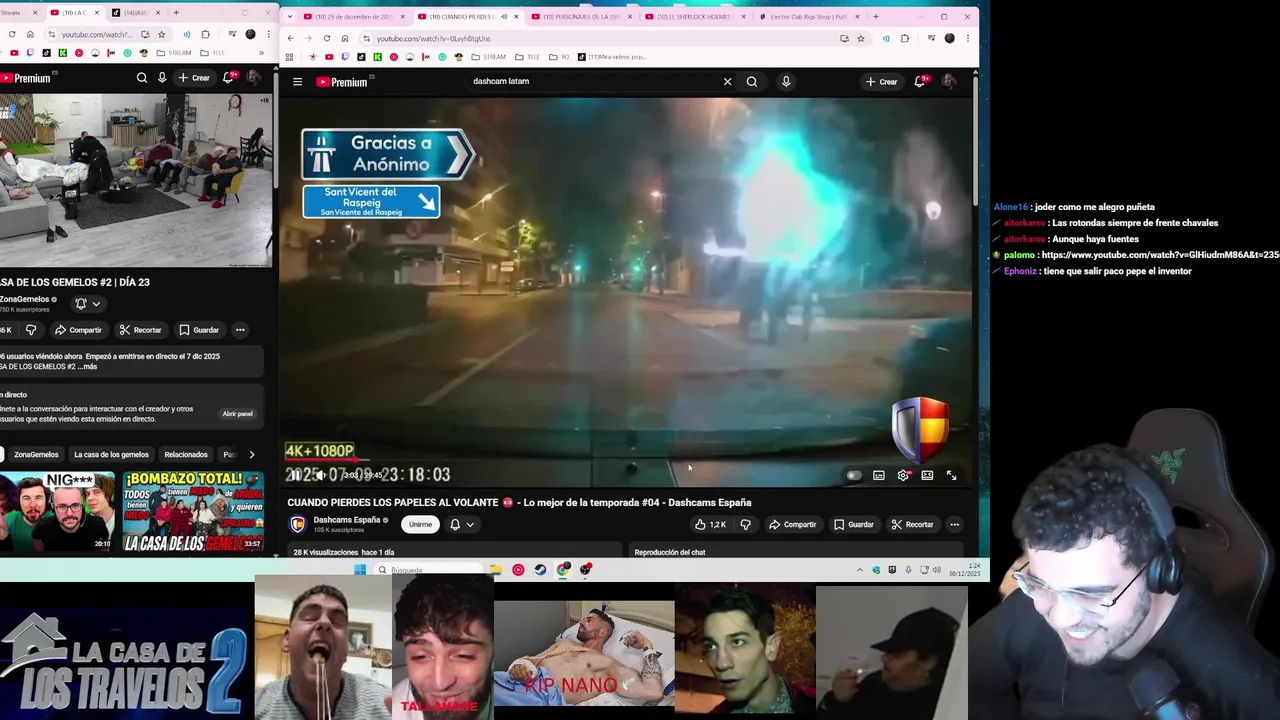This screenshot has height=720, width=1280.
Task: Clear the 'dashcam latam' search text
Action: pyautogui.click(x=727, y=82)
